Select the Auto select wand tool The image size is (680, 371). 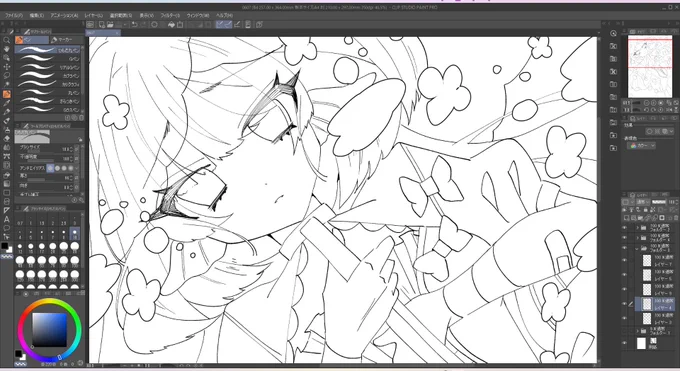point(7,85)
